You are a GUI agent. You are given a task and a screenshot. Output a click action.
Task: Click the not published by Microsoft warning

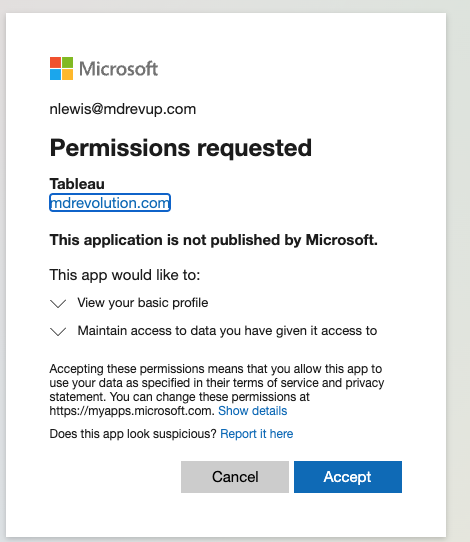click(x=214, y=240)
